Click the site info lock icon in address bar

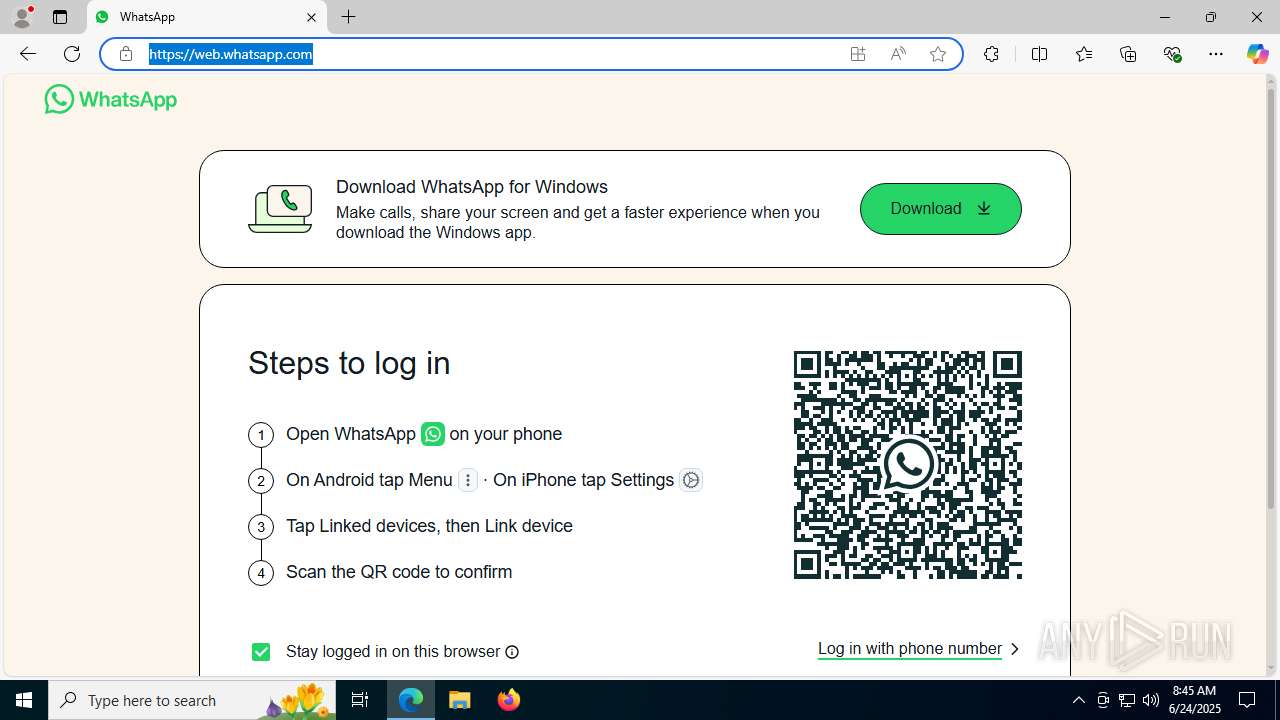pos(126,54)
